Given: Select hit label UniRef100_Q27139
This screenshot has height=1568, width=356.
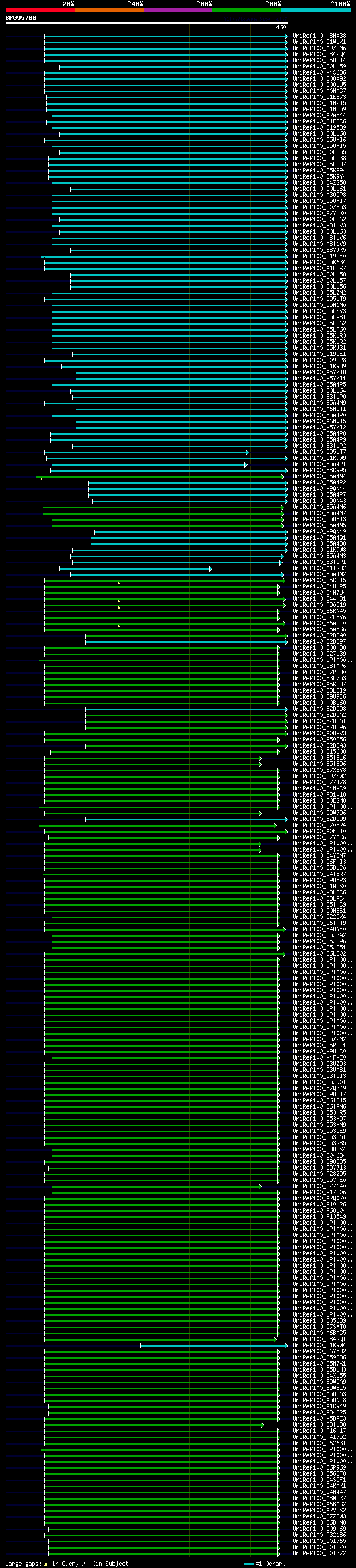Looking at the screenshot, I should [319, 654].
